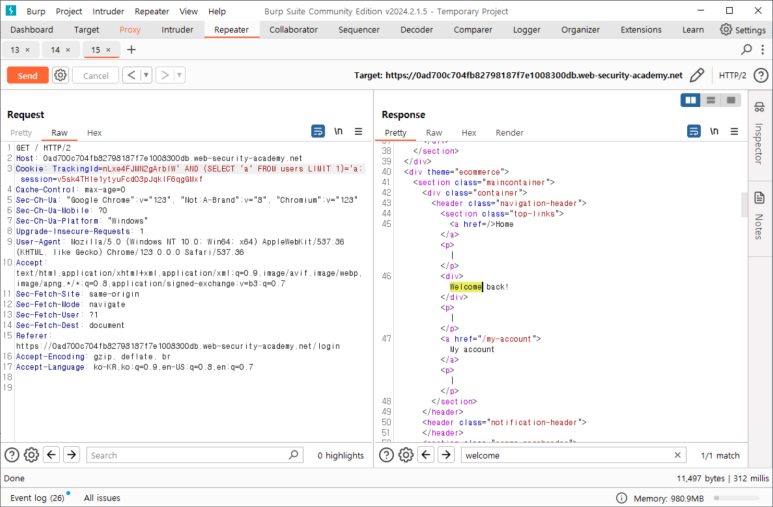Click the Burp Suite logo icon
This screenshot has width=773, height=507.
coord(10,10)
